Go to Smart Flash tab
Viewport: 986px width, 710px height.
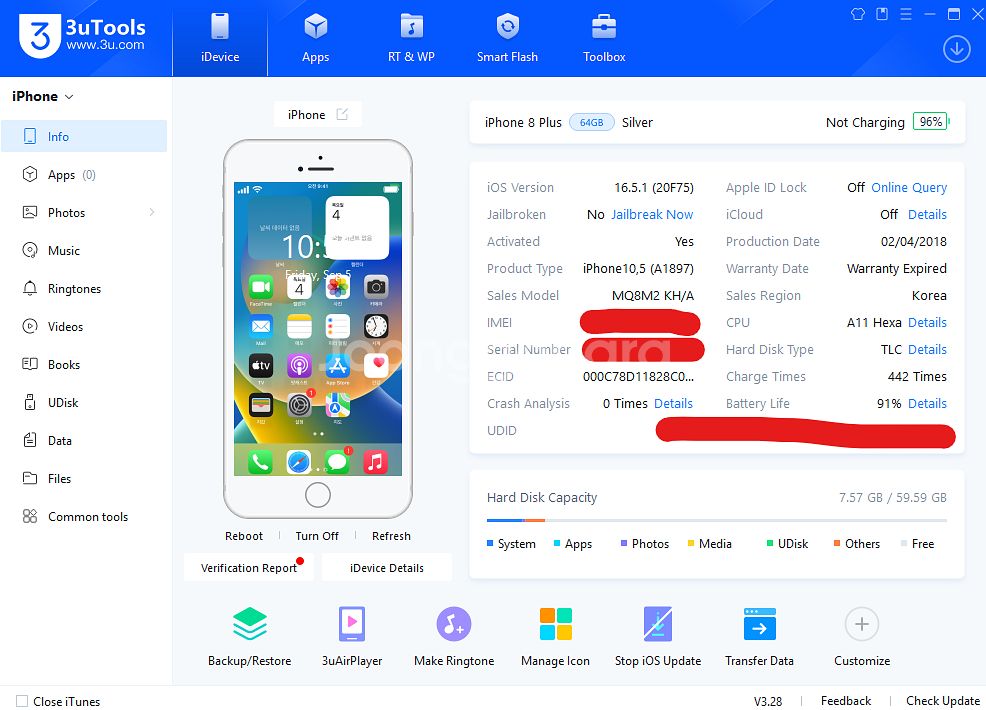pyautogui.click(x=507, y=38)
